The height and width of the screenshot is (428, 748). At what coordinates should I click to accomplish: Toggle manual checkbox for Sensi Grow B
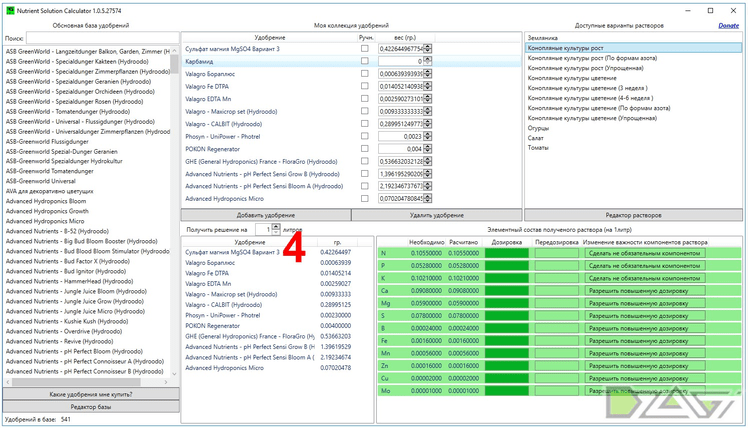coord(364,174)
